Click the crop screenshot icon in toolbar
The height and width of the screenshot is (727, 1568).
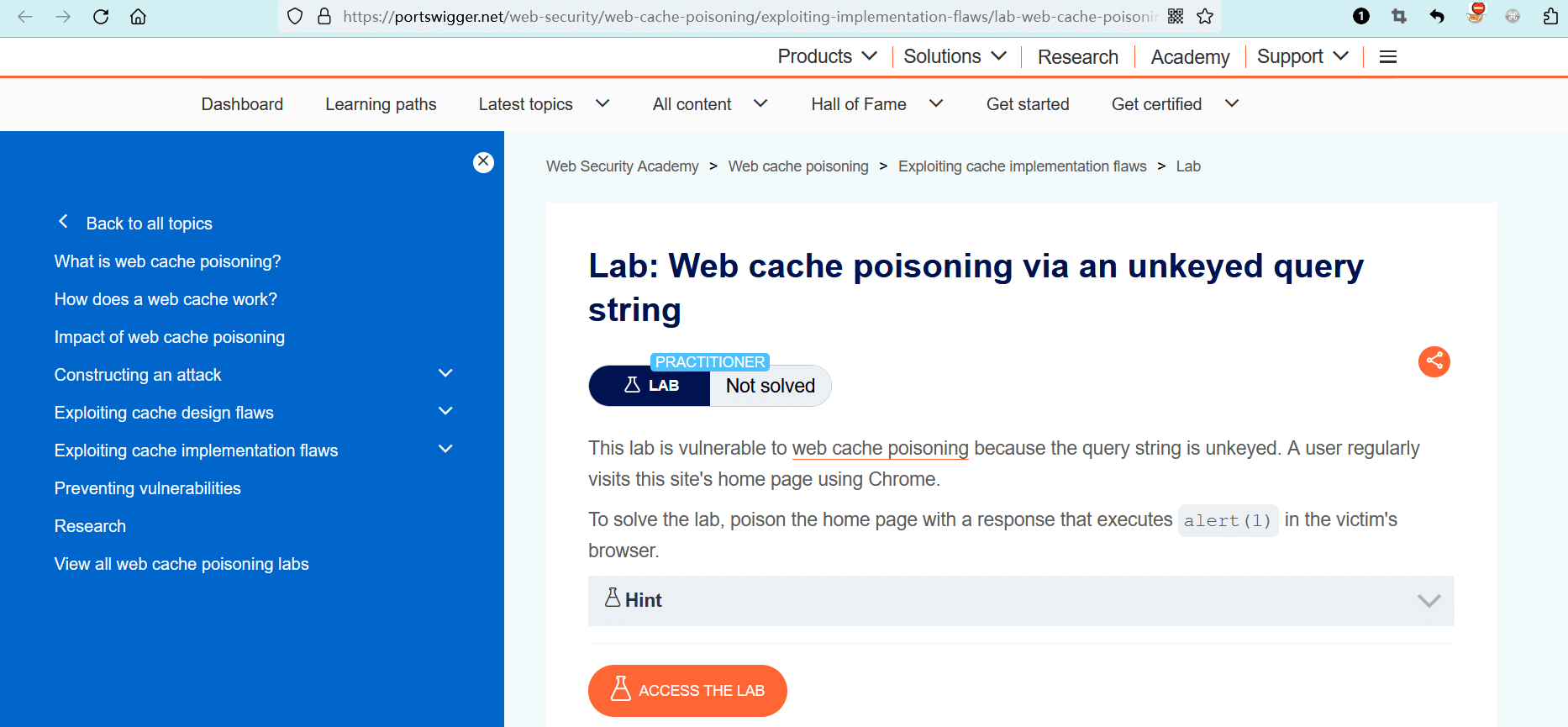coord(1399,17)
